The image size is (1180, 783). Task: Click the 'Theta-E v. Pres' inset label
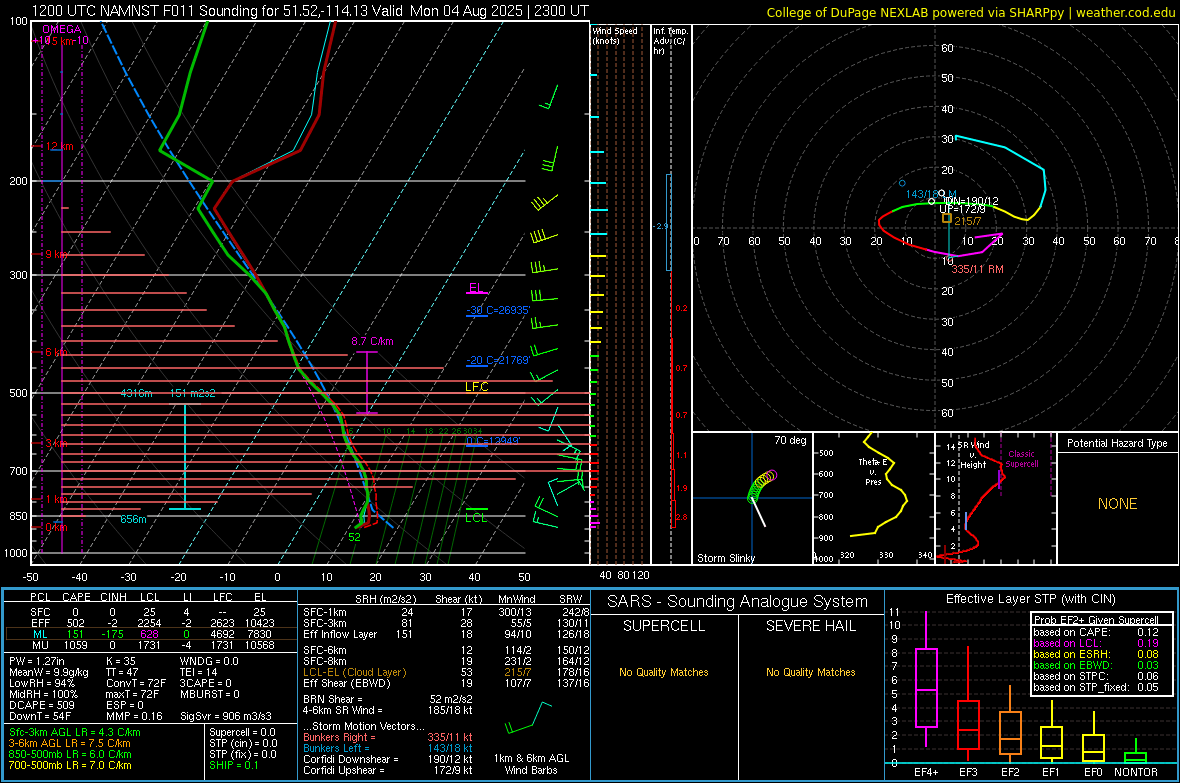[x=873, y=471]
